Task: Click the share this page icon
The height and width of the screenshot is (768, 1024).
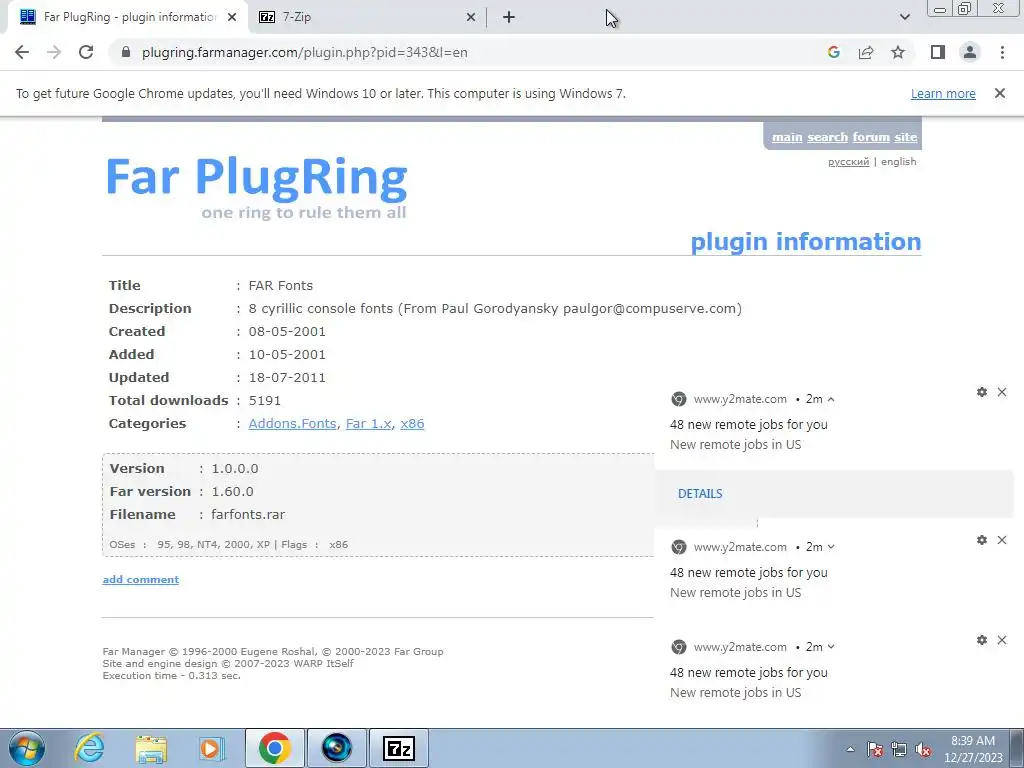Action: [x=866, y=52]
